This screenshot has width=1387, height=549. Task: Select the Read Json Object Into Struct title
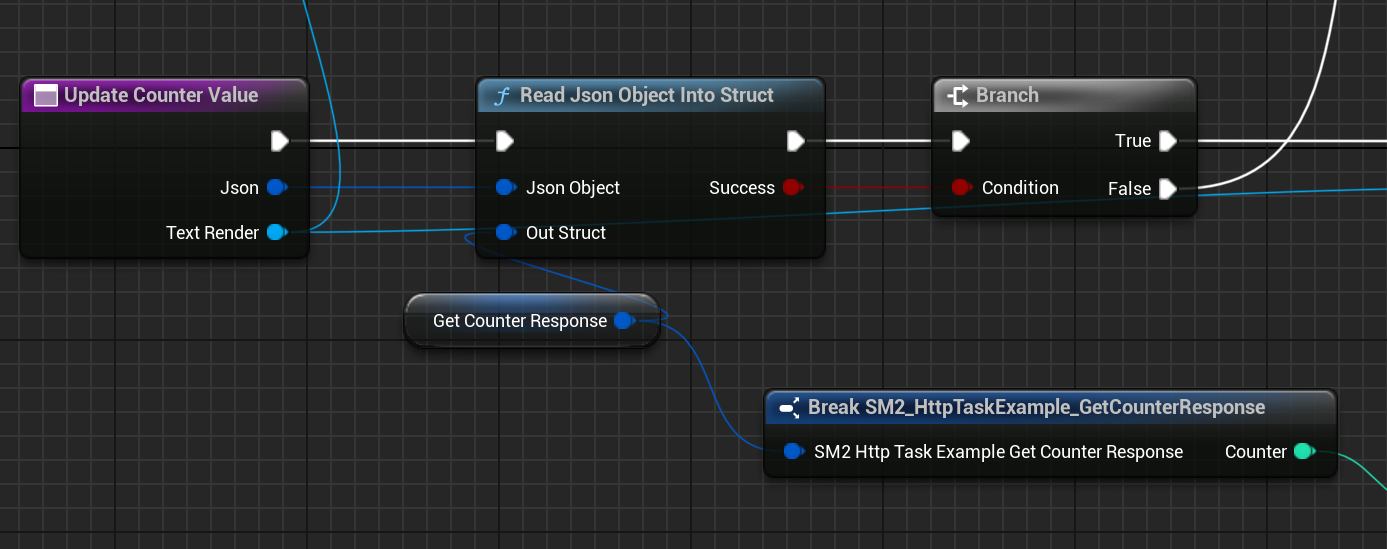(x=647, y=96)
